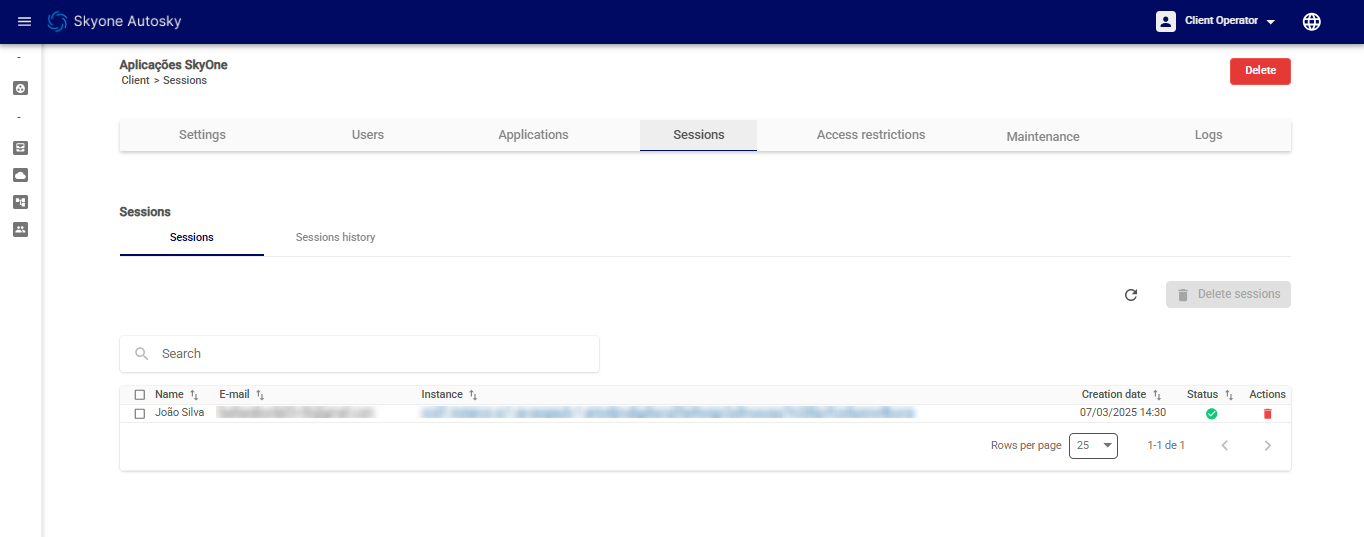Switch to the Applications tab

click(x=533, y=135)
